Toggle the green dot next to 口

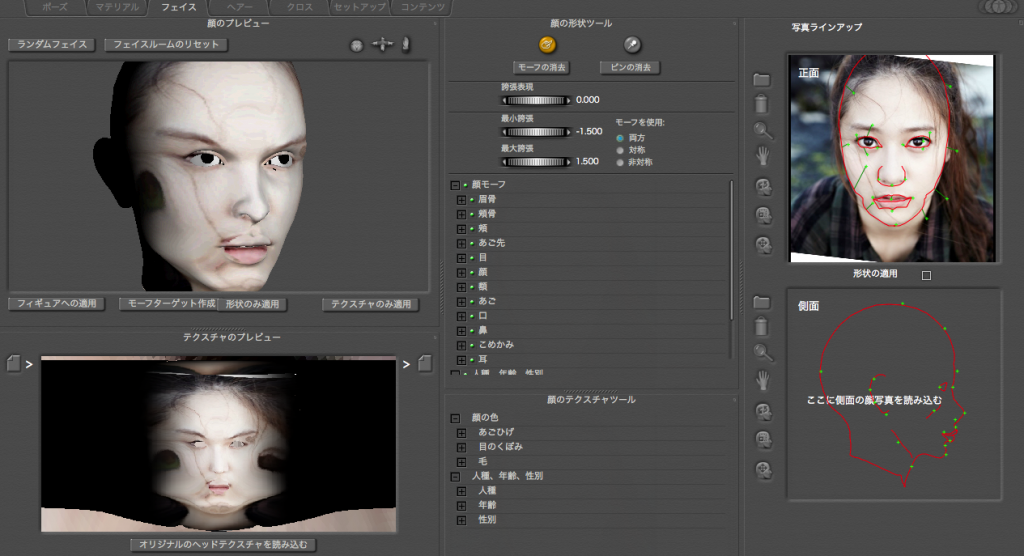pos(472,316)
